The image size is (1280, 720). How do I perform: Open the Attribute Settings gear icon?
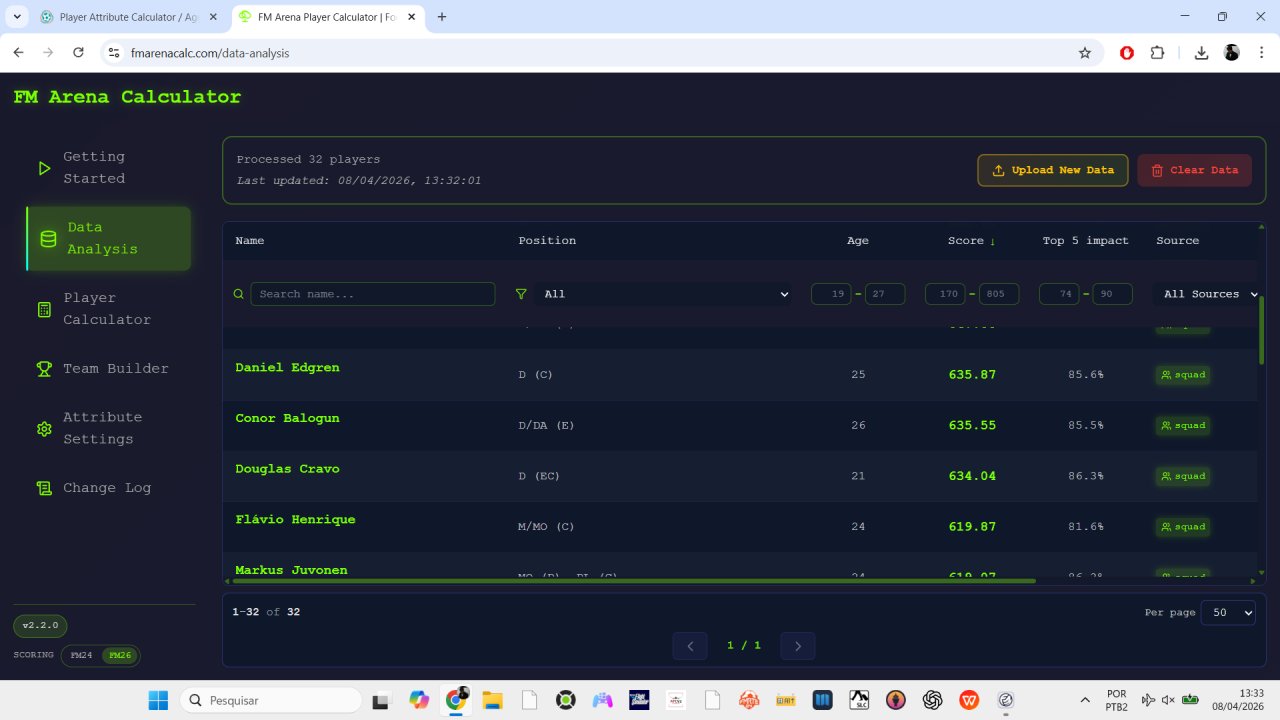coord(44,429)
